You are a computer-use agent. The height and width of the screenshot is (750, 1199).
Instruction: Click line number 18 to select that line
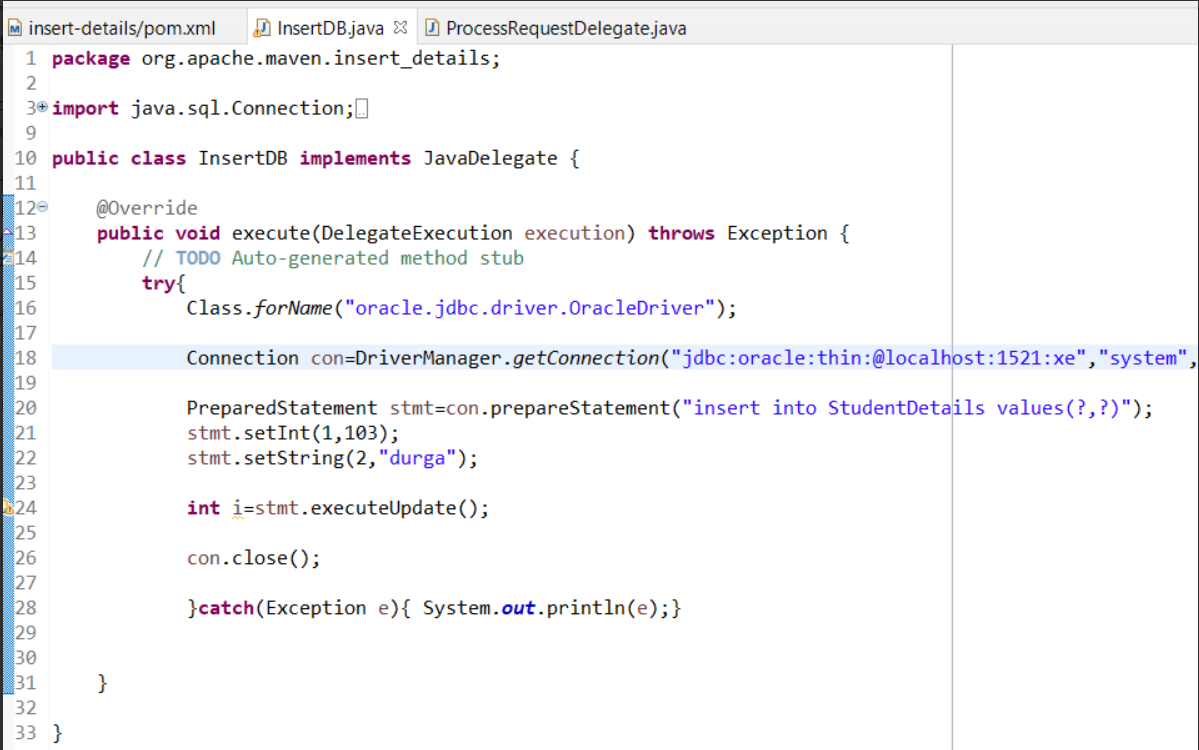click(x=26, y=357)
